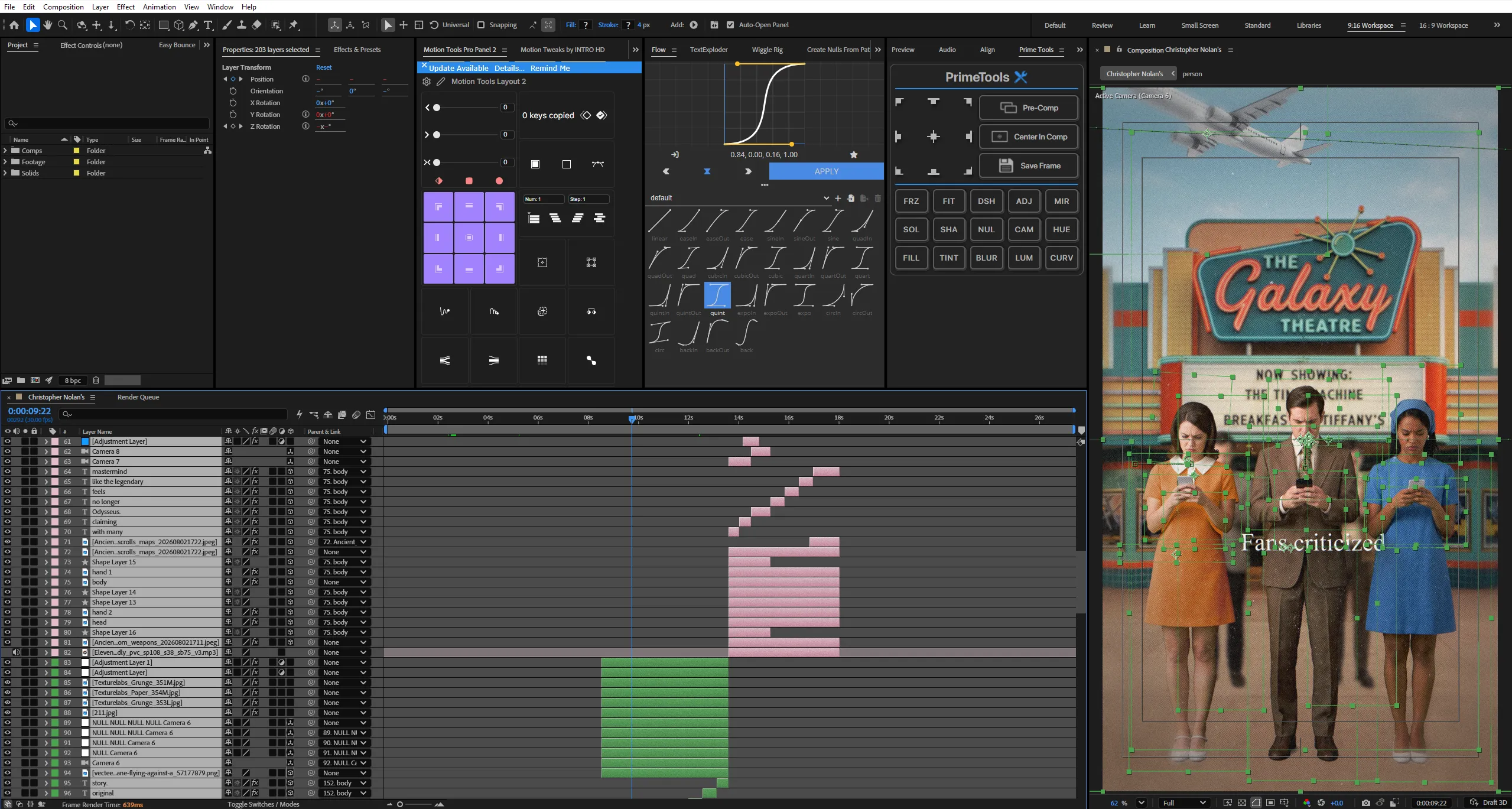The height and width of the screenshot is (809, 1512).
Task: Click the NUL button in PrimeTools
Action: point(986,229)
